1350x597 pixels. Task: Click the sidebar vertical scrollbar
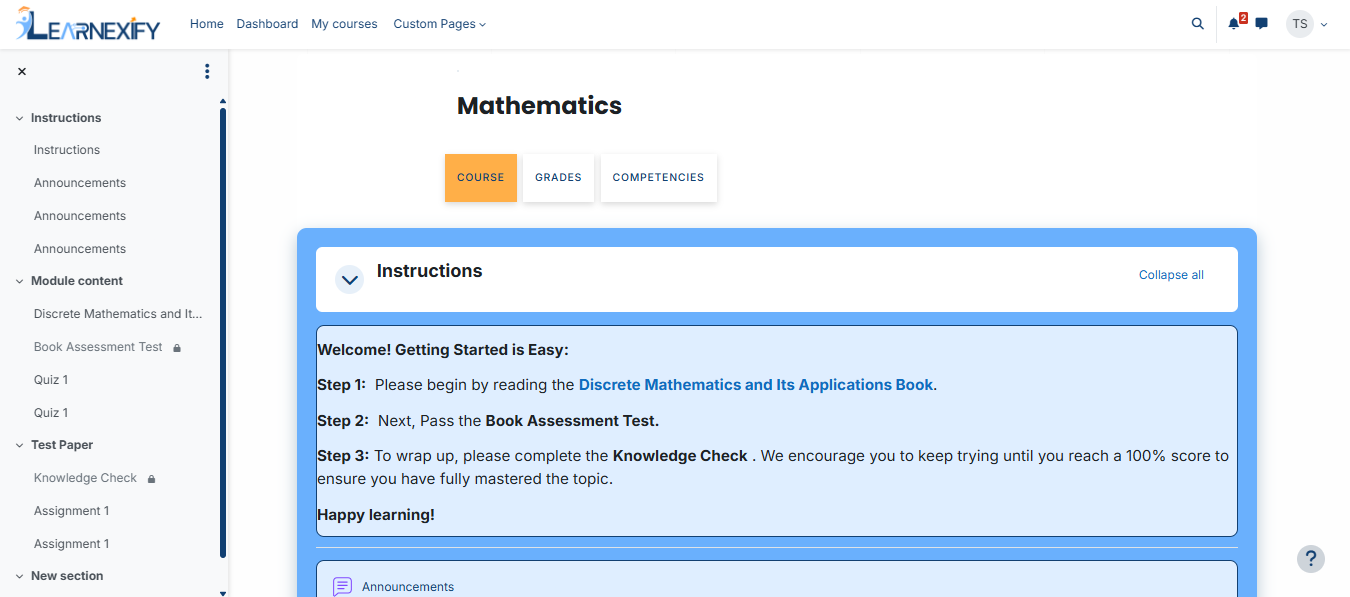(223, 332)
